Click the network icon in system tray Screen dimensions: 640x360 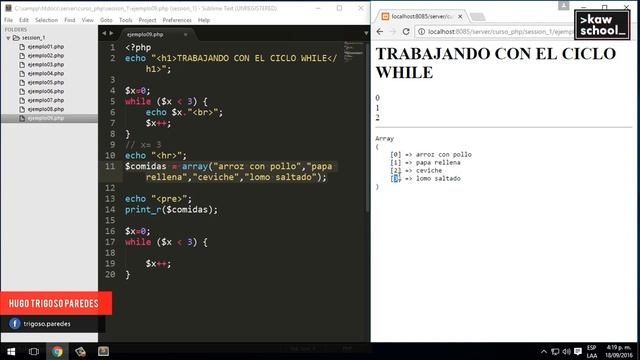click(x=555, y=352)
